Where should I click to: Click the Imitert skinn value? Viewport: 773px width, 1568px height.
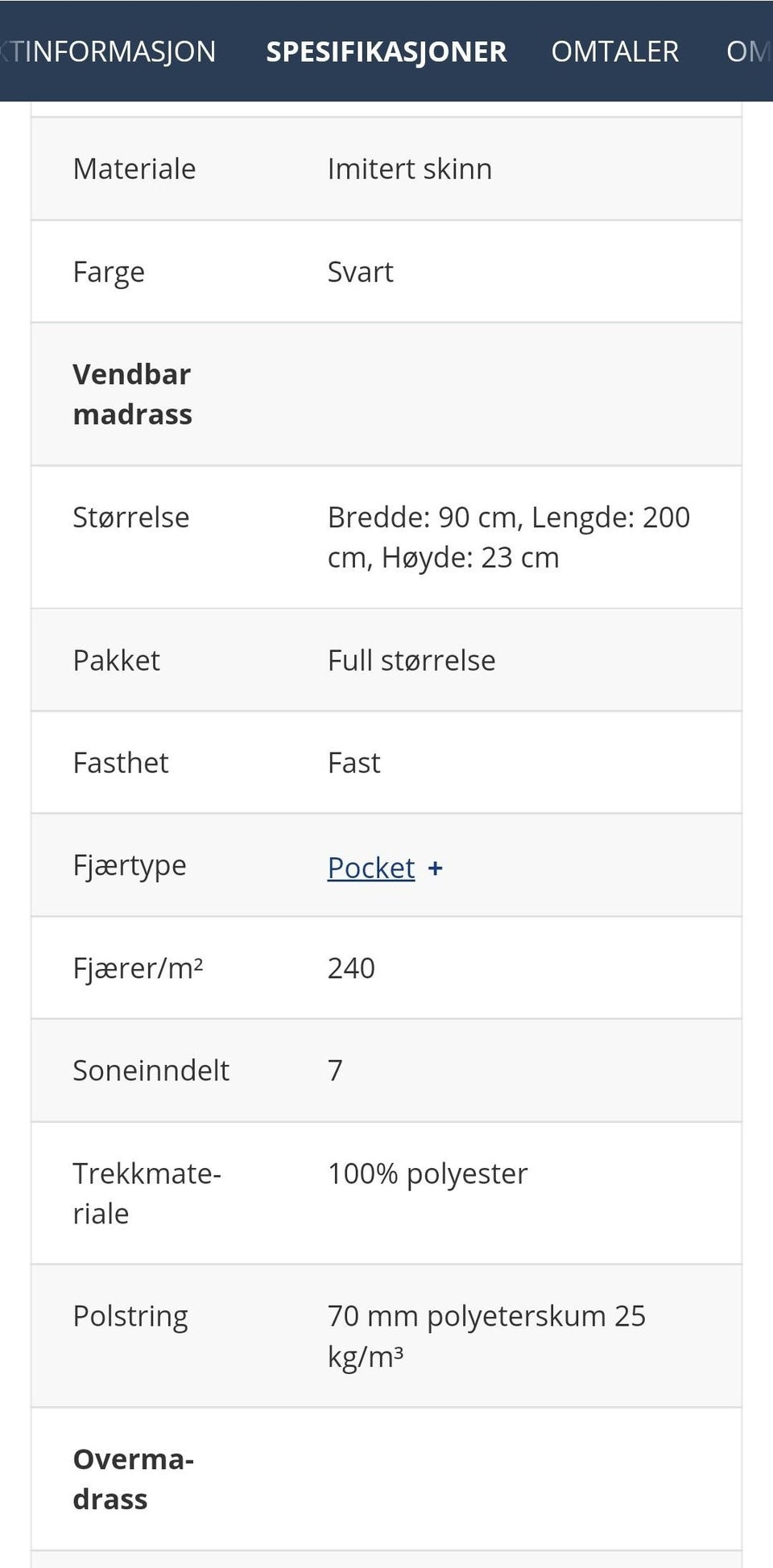click(x=409, y=169)
